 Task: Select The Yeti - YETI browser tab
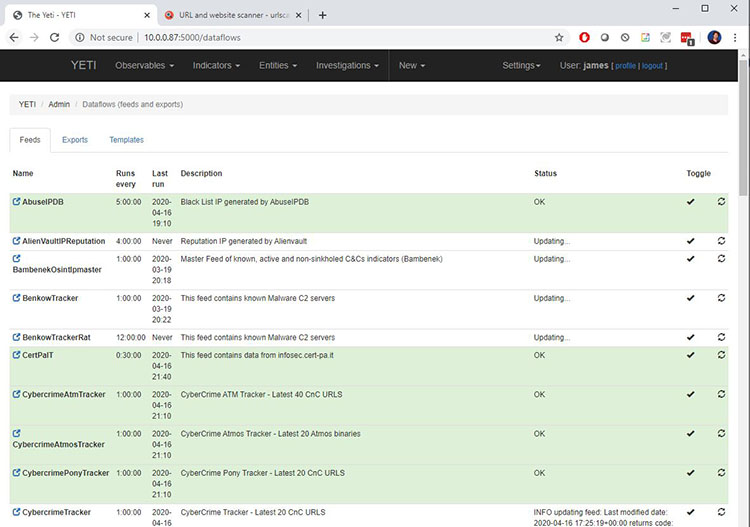(x=79, y=15)
